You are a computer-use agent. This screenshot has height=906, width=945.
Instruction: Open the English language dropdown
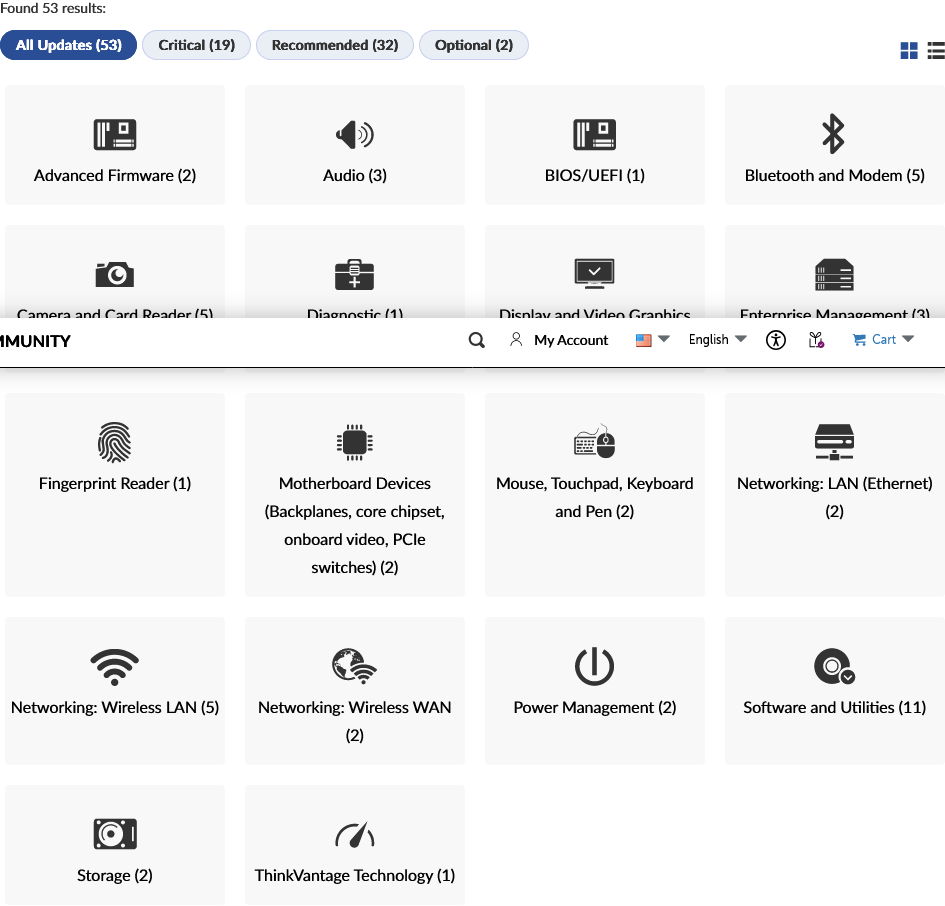point(717,340)
